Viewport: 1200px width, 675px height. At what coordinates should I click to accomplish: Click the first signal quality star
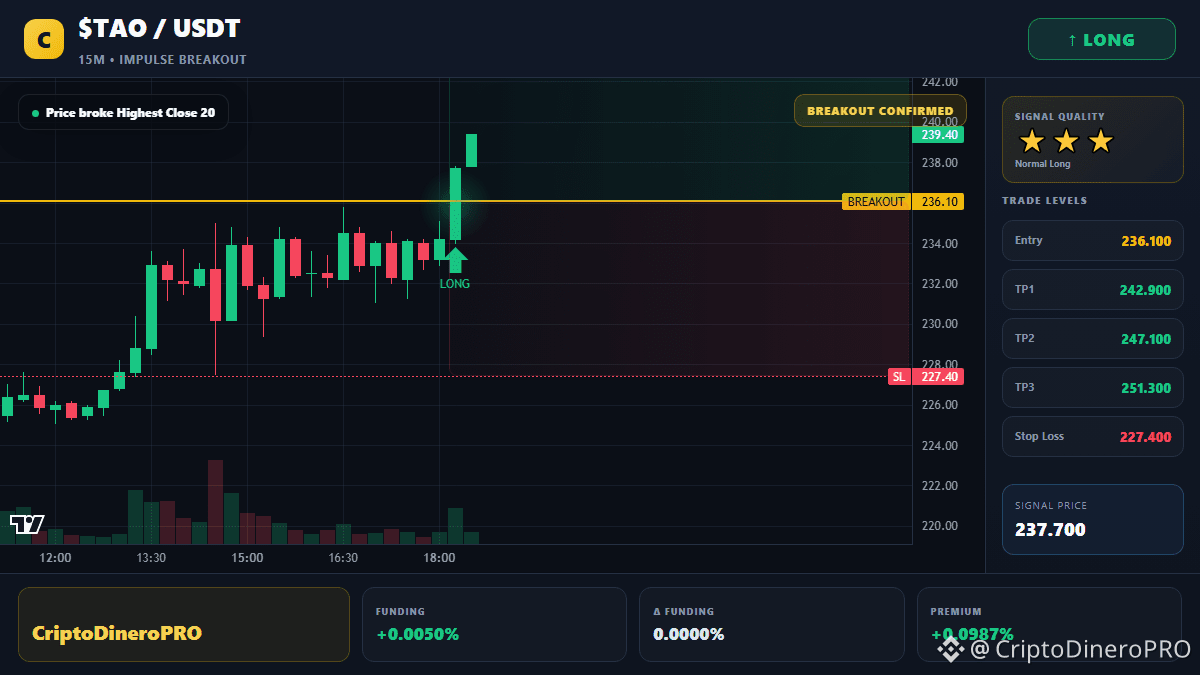tap(1031, 141)
